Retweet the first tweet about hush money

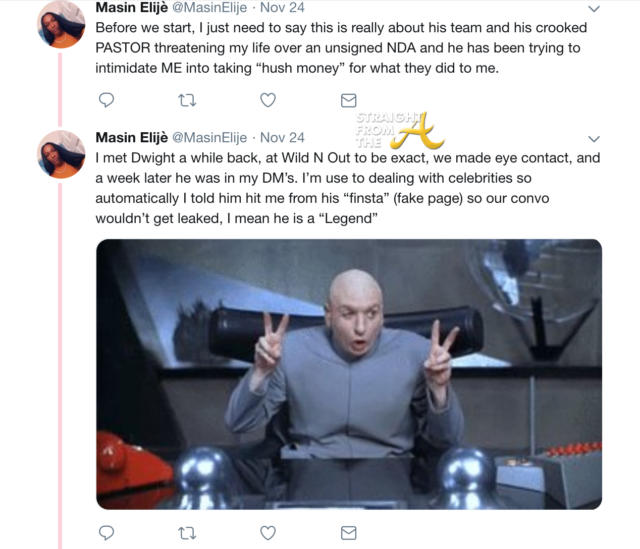coord(187,100)
